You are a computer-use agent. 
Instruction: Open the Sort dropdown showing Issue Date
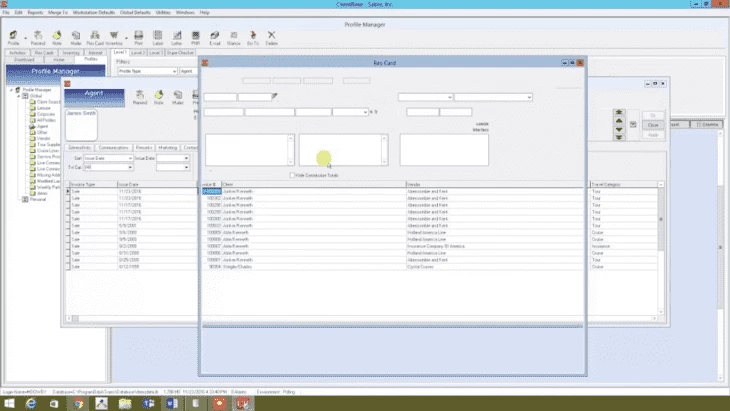pyautogui.click(x=131, y=158)
